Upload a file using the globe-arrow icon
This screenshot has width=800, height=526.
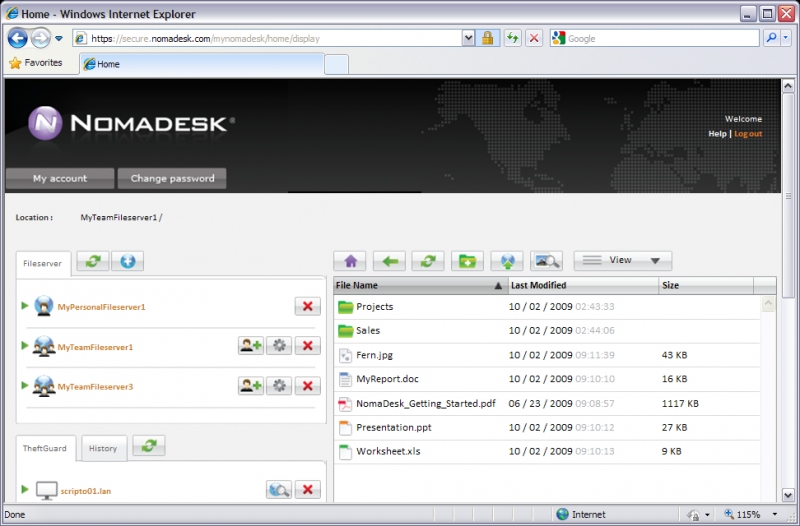click(x=507, y=261)
